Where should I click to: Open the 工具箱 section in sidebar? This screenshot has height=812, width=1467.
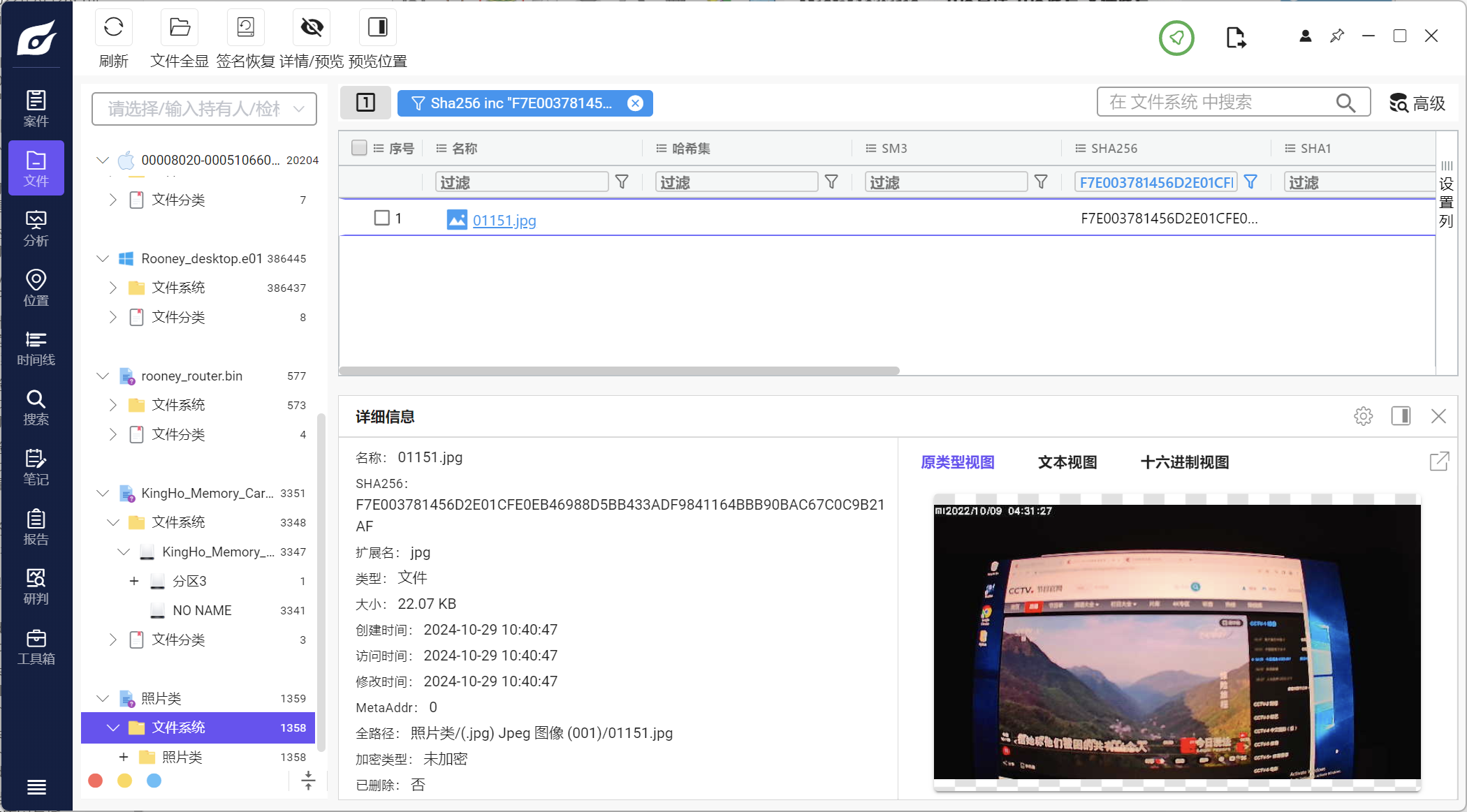click(x=36, y=647)
